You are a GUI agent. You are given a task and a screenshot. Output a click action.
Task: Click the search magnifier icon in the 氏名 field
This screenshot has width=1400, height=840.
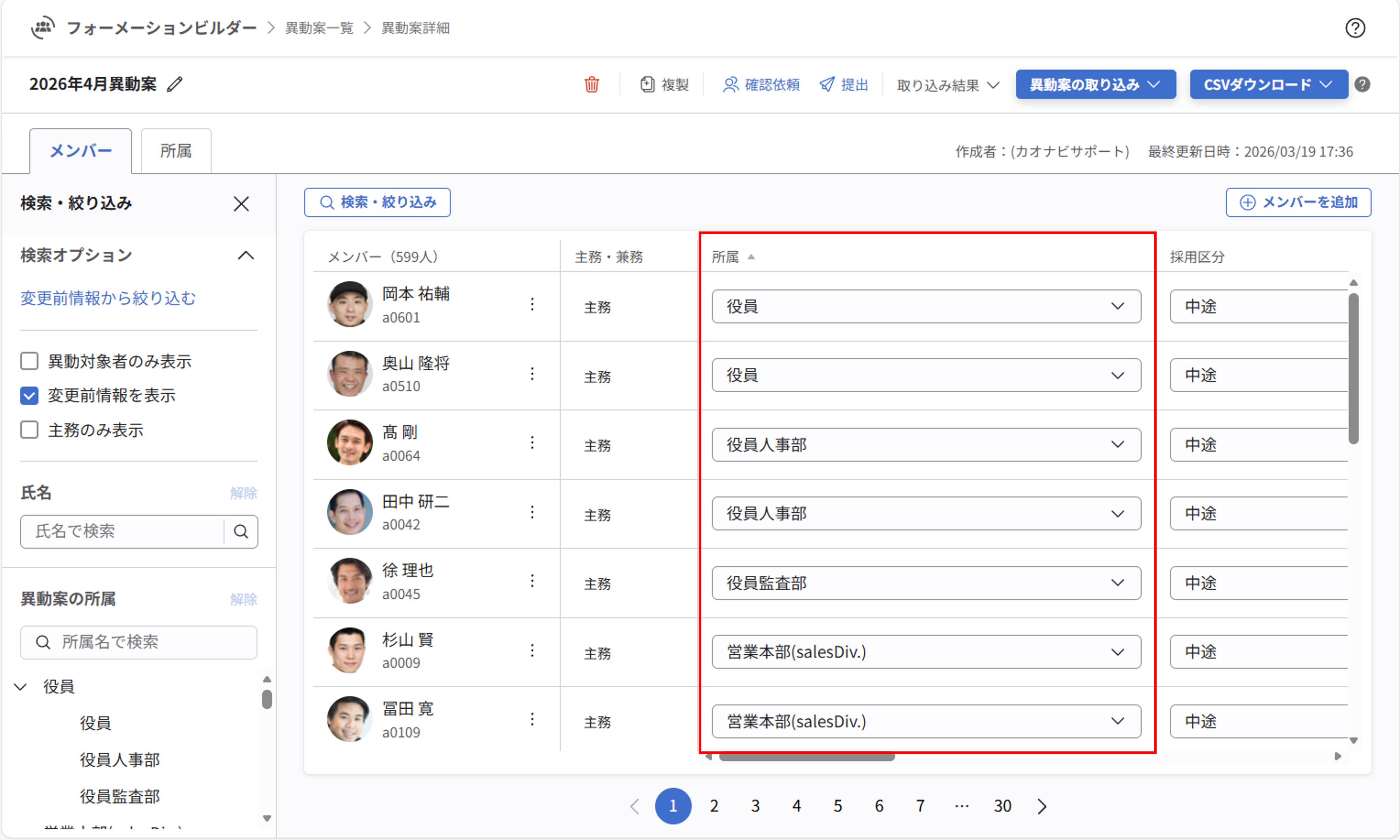[241, 531]
